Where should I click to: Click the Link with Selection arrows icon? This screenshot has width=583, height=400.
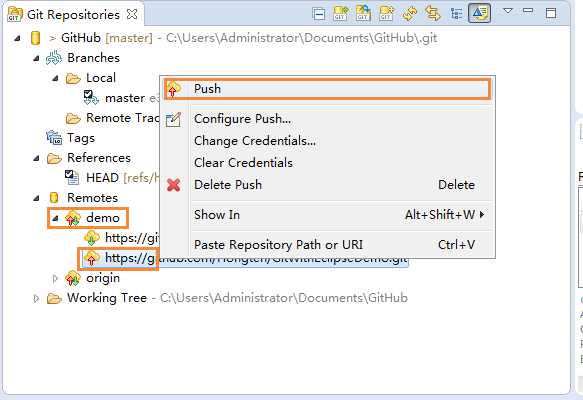[432, 14]
